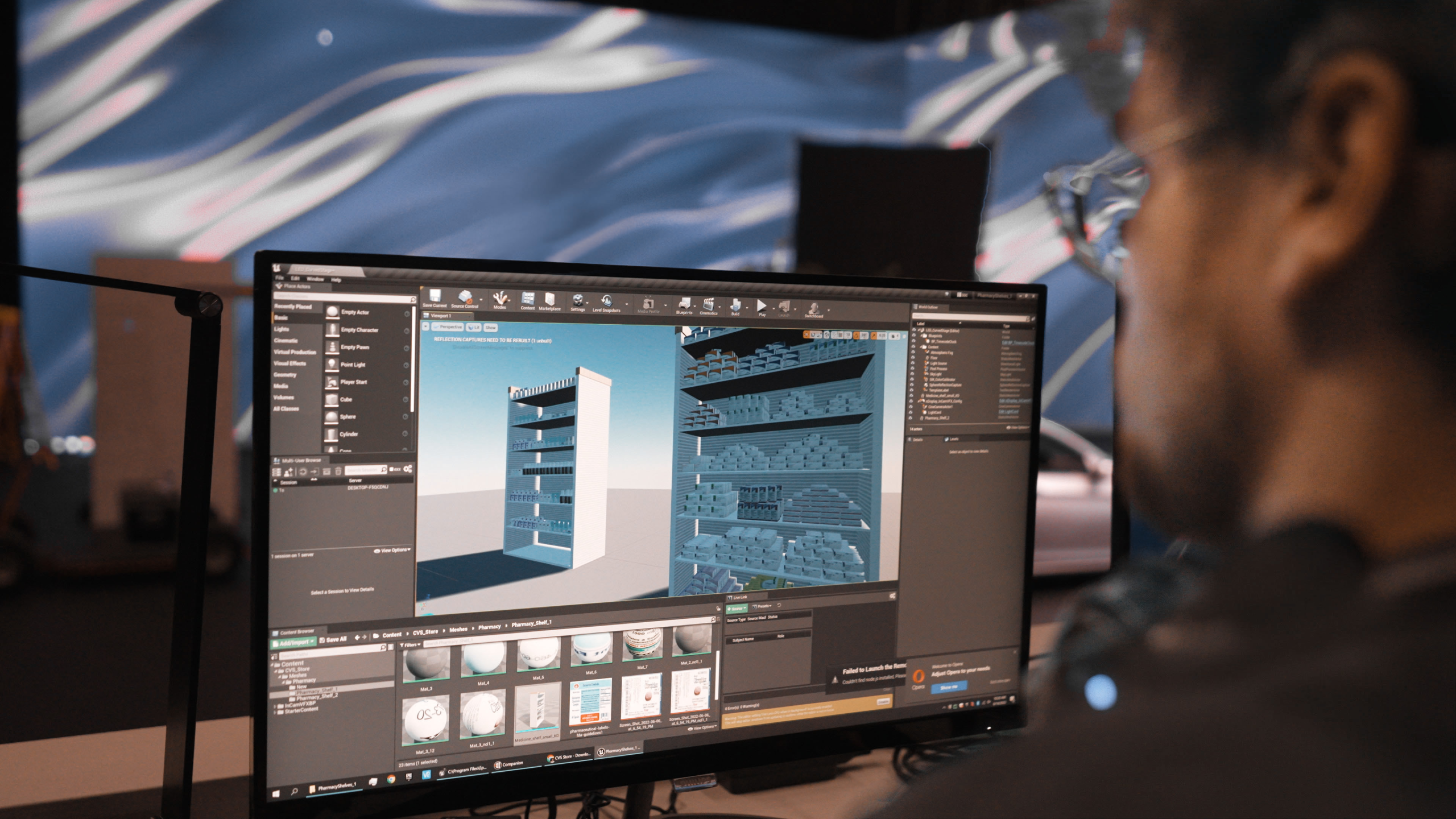
Task: Click Meshes in content path breadcrumb
Action: pos(458,629)
